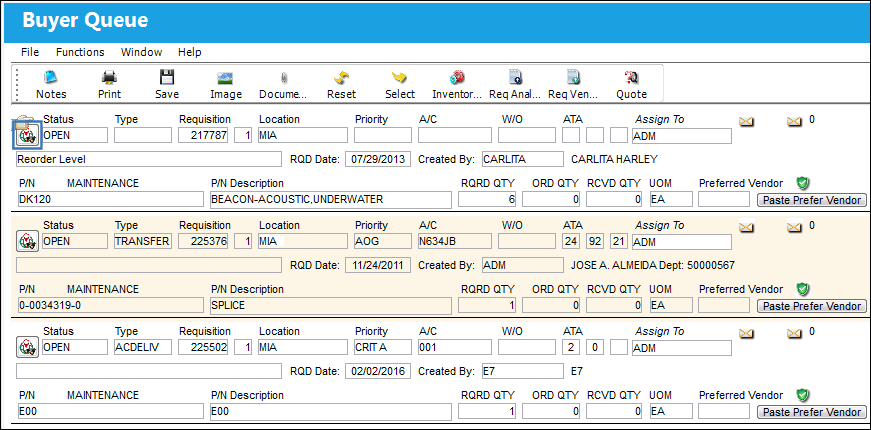Viewport: 871px width, 430px height.
Task: Click first envelope icon in requisition 217787 row
Action: (x=746, y=121)
